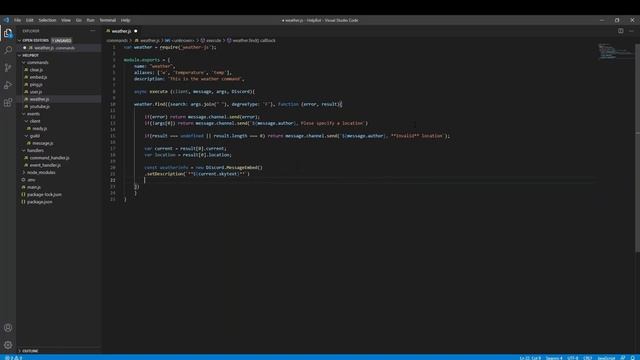Open the File menu
The image size is (640, 360).
click(18, 20)
